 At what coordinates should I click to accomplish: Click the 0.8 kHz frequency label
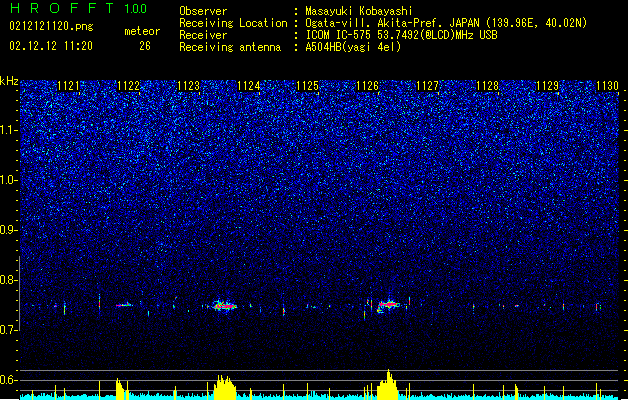9,280
